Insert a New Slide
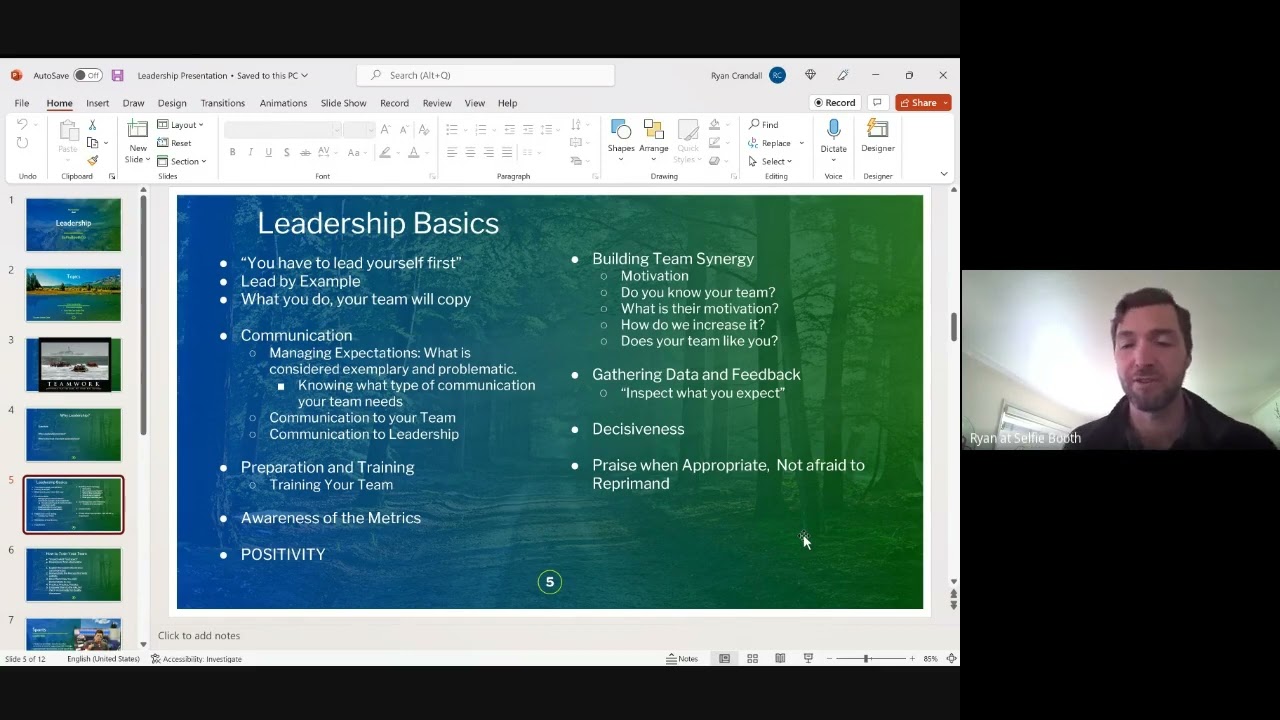This screenshot has width=1280, height=720. coord(138,141)
